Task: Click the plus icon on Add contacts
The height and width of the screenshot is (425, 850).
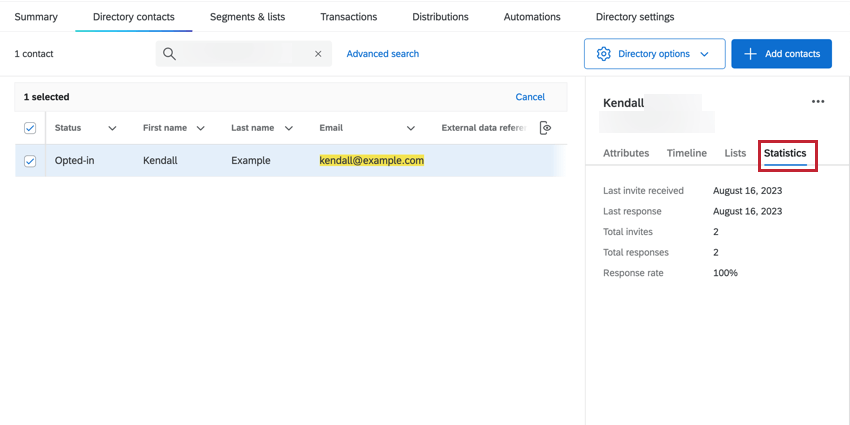Action: tap(750, 54)
